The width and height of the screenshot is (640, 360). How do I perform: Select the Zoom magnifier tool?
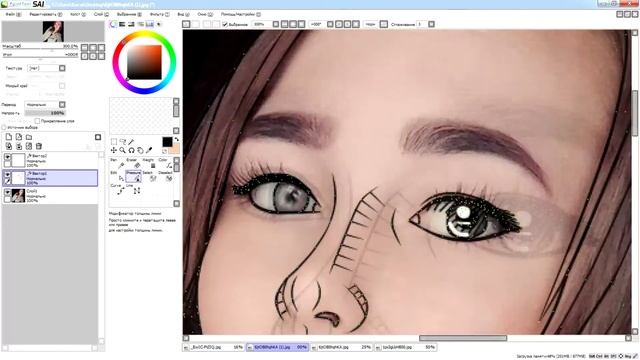pyautogui.click(x=122, y=150)
